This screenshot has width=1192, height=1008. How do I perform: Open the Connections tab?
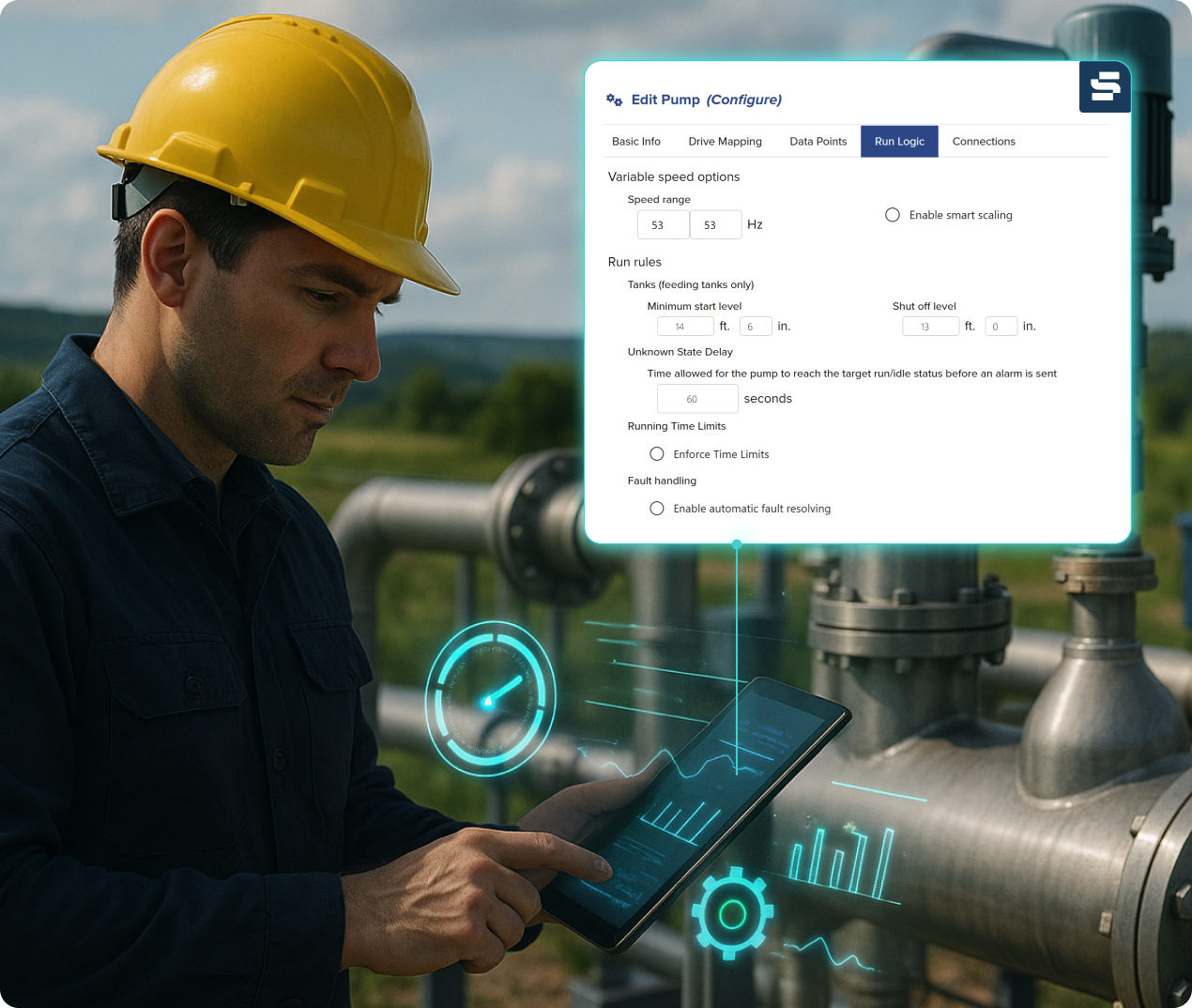click(984, 142)
